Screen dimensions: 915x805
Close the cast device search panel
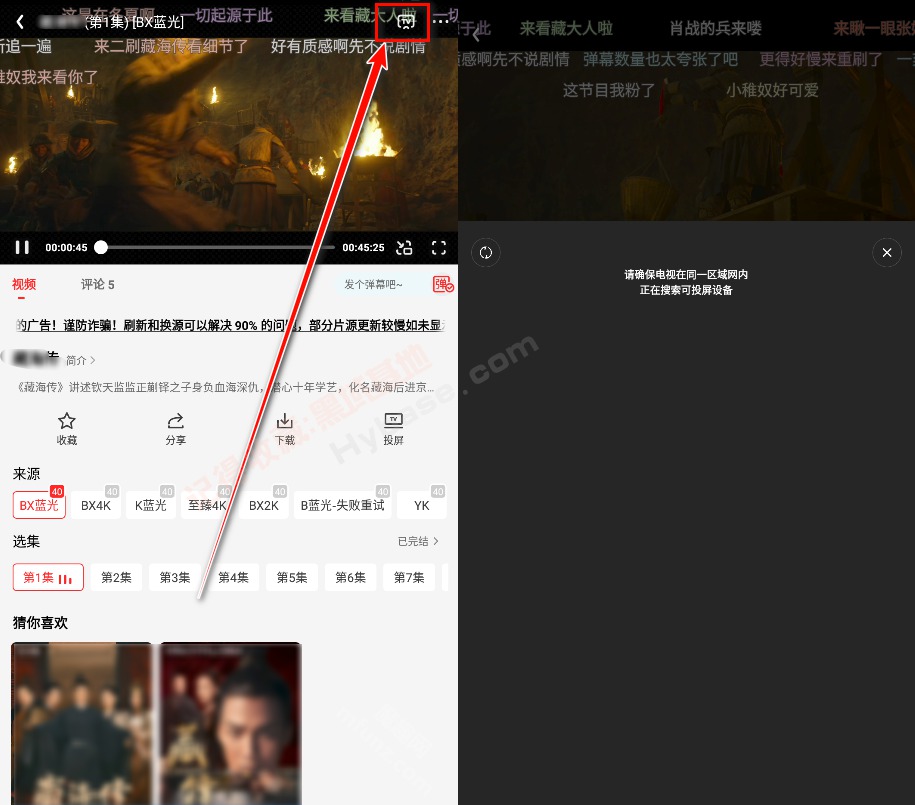tap(886, 253)
